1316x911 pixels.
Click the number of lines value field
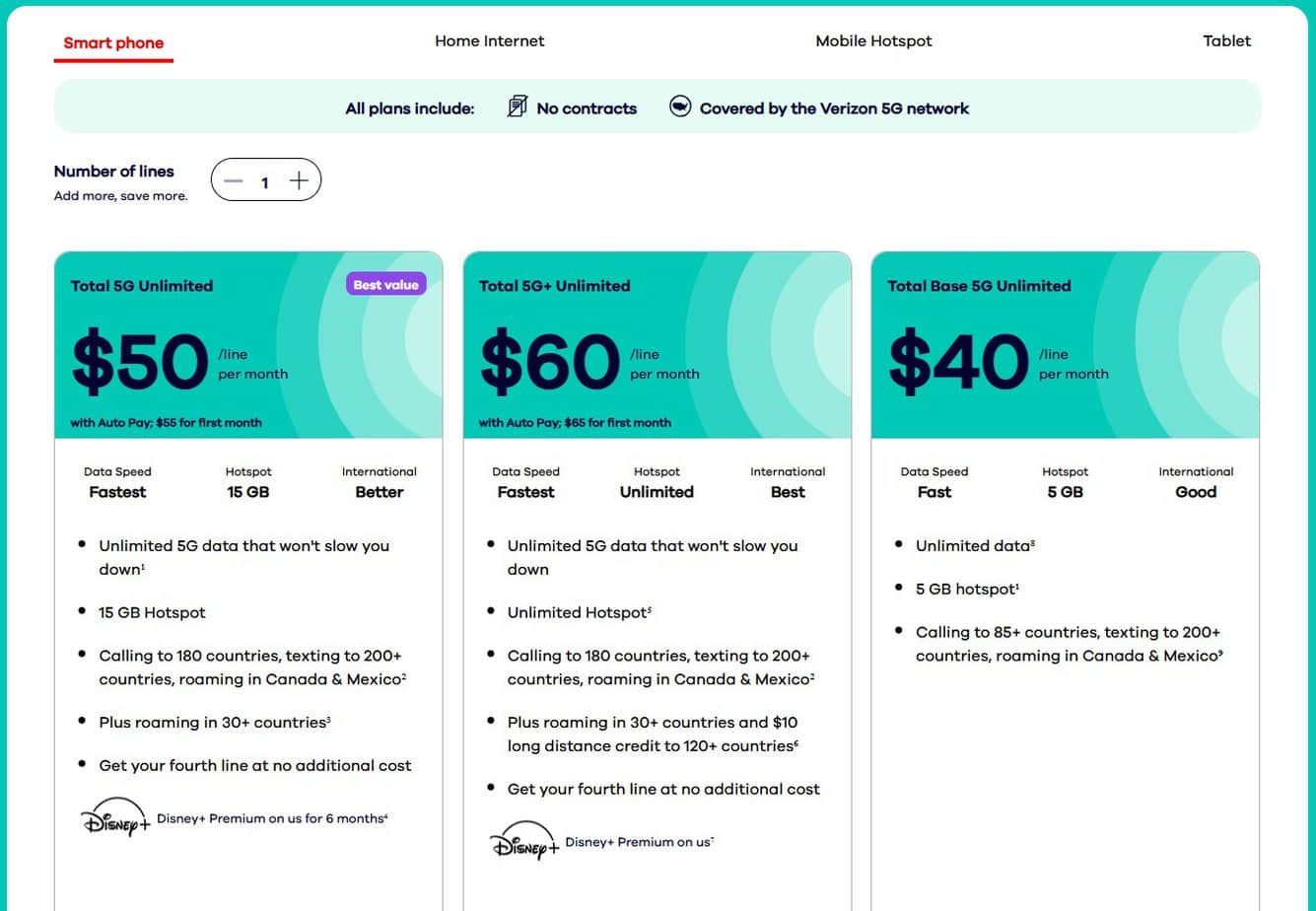tap(265, 181)
